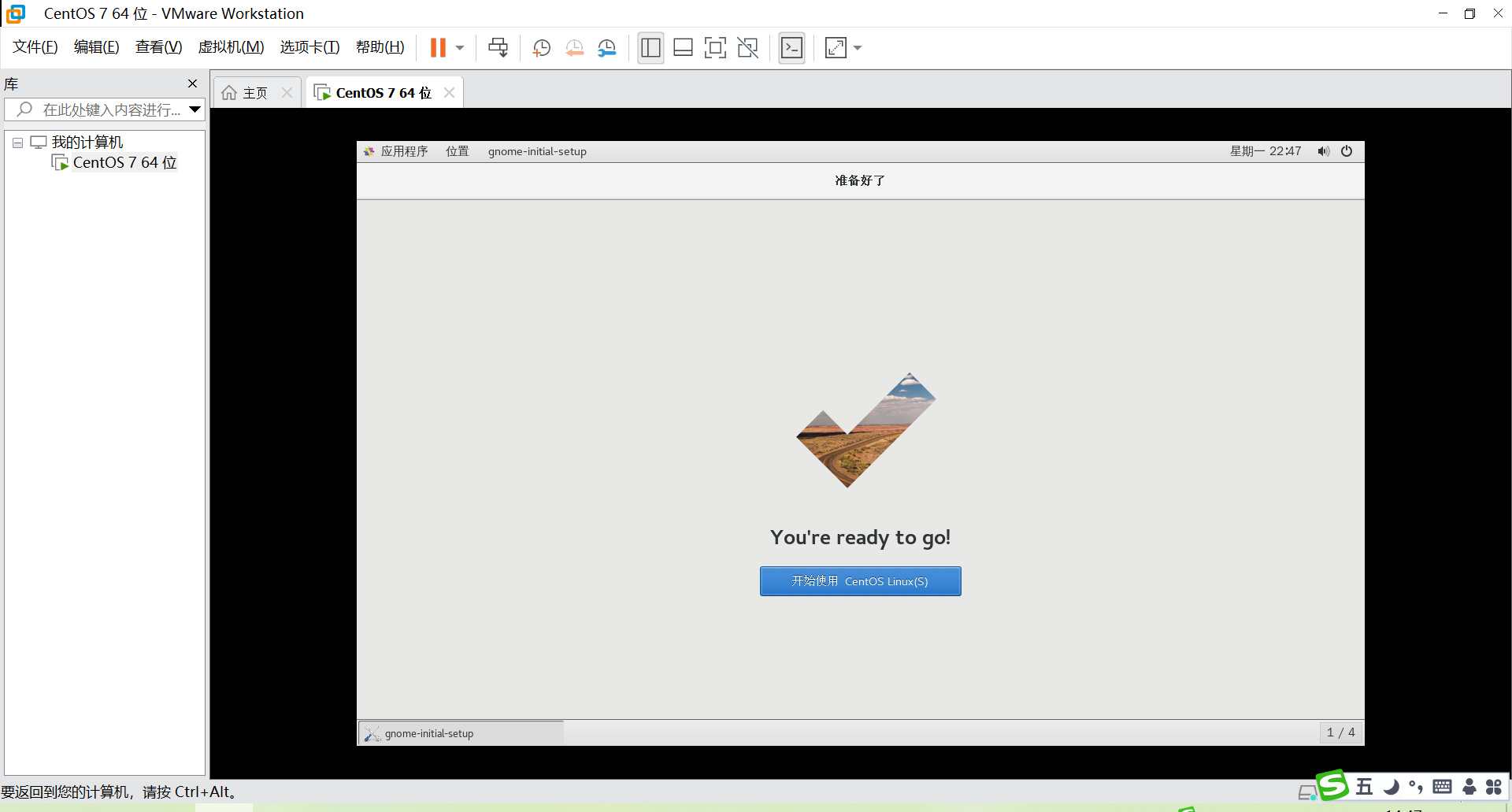Click the stretch guest display icon

(x=836, y=48)
